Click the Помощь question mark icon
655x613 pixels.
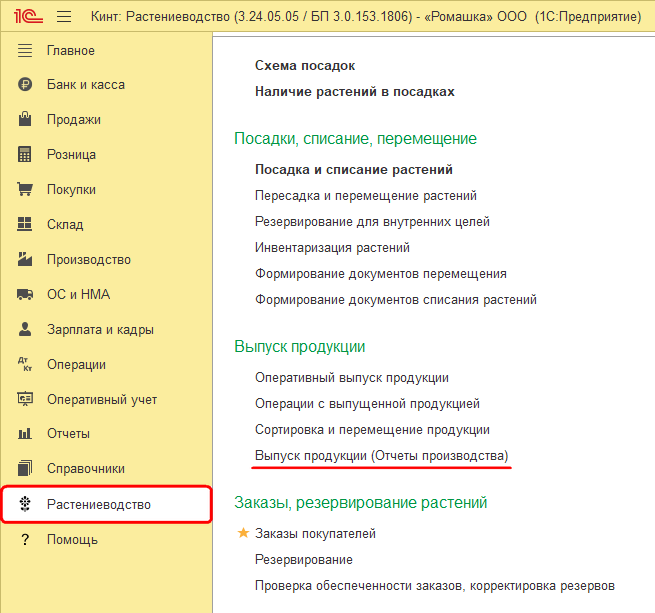(25, 539)
